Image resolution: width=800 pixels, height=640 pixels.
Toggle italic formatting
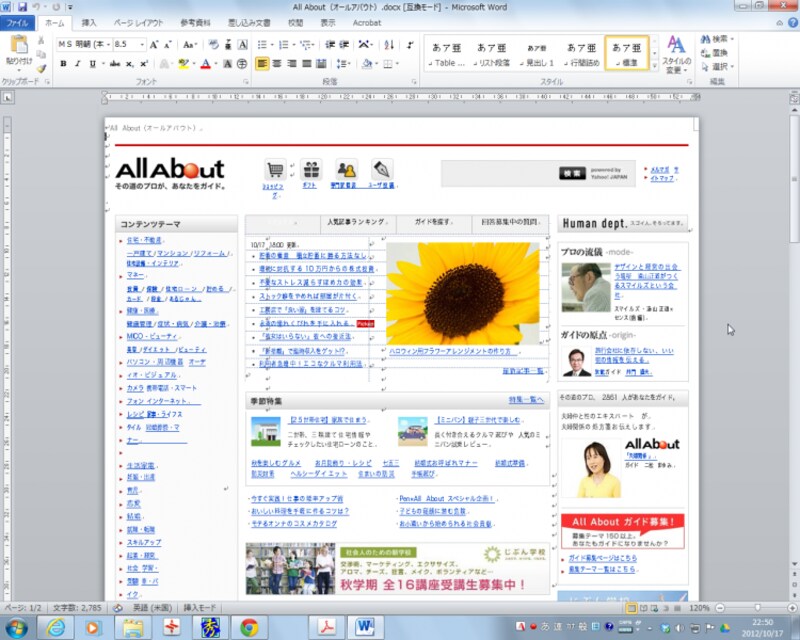(x=78, y=62)
